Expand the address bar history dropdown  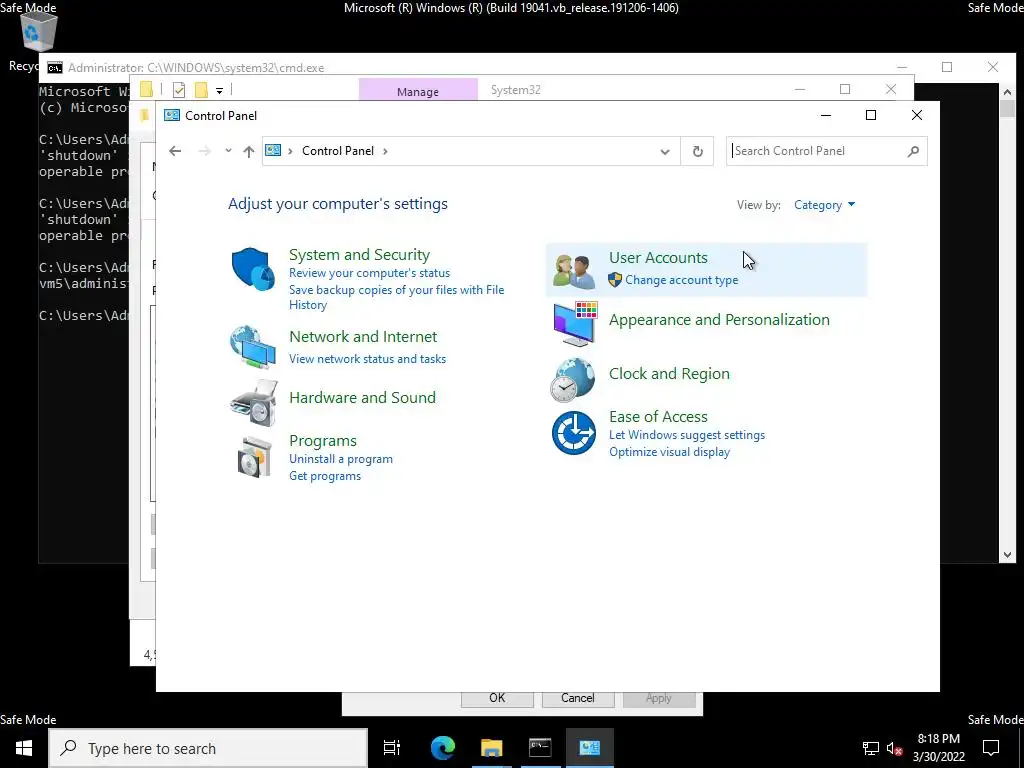pyautogui.click(x=665, y=152)
